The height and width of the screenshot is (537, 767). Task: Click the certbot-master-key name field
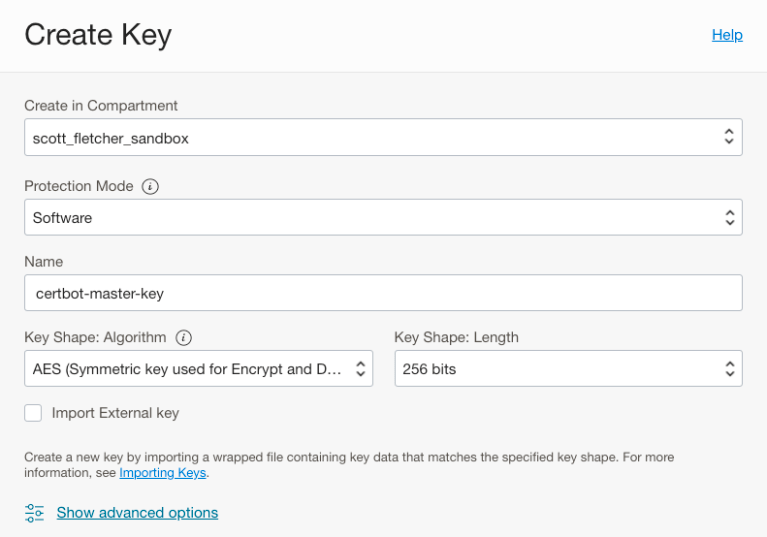(383, 293)
